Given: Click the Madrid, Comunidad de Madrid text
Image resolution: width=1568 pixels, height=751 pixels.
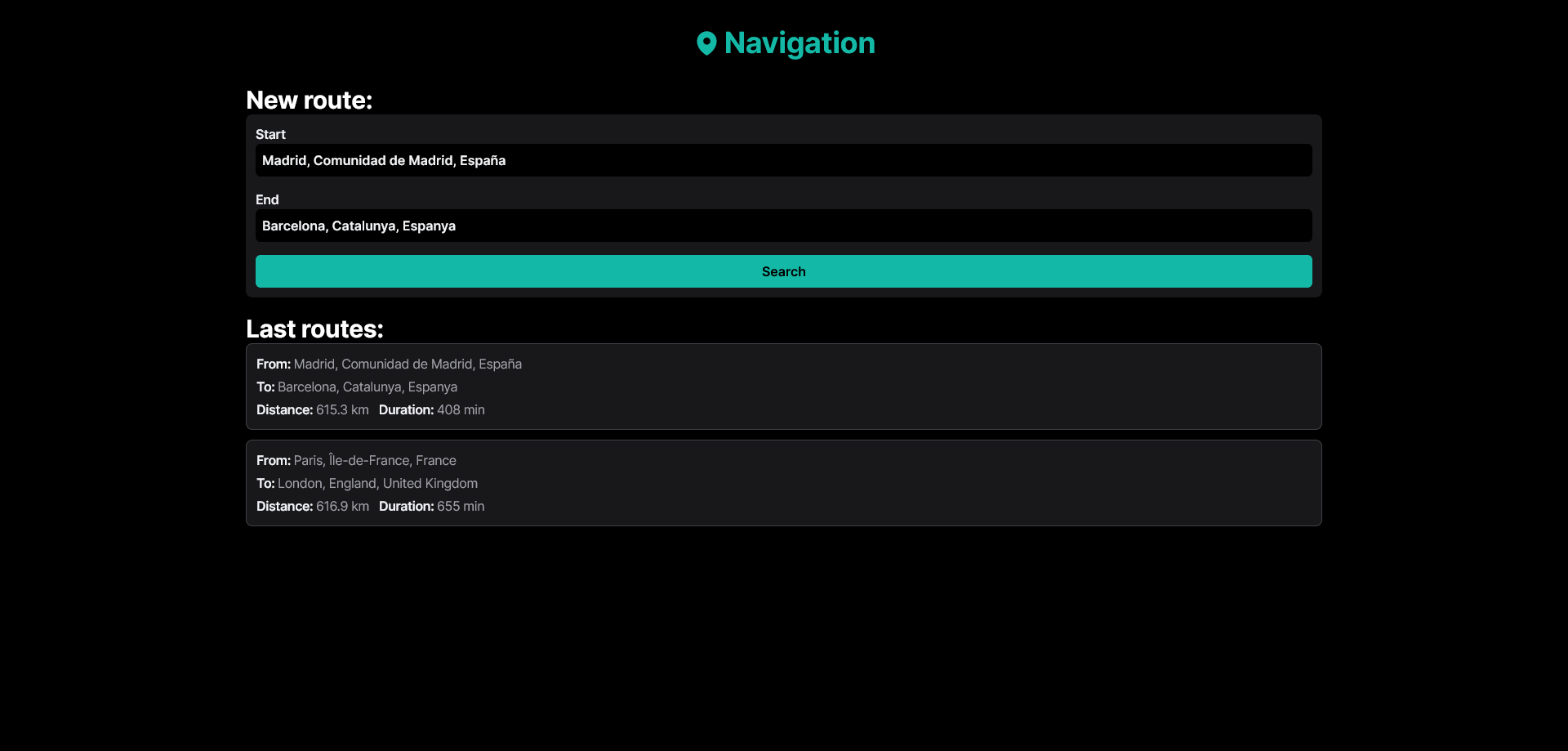Looking at the screenshot, I should click(x=408, y=364).
